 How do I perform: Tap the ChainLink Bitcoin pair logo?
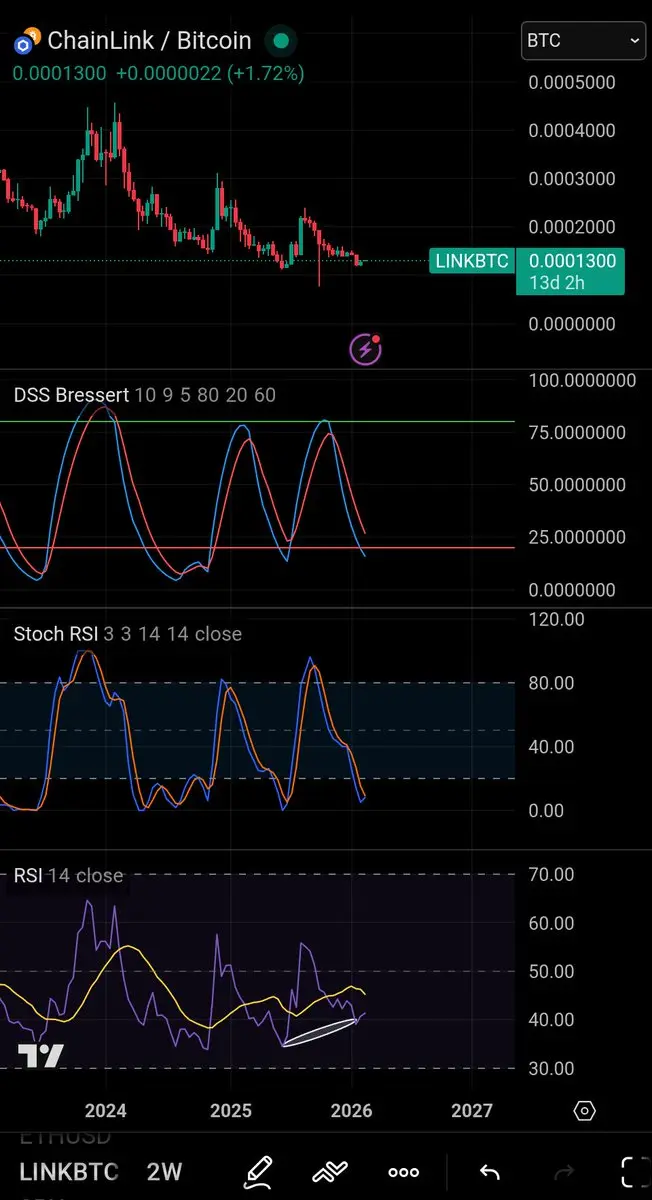click(26, 41)
